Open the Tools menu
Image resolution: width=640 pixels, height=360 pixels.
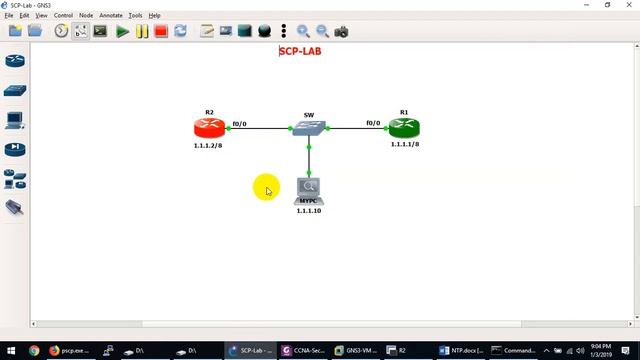click(x=135, y=16)
